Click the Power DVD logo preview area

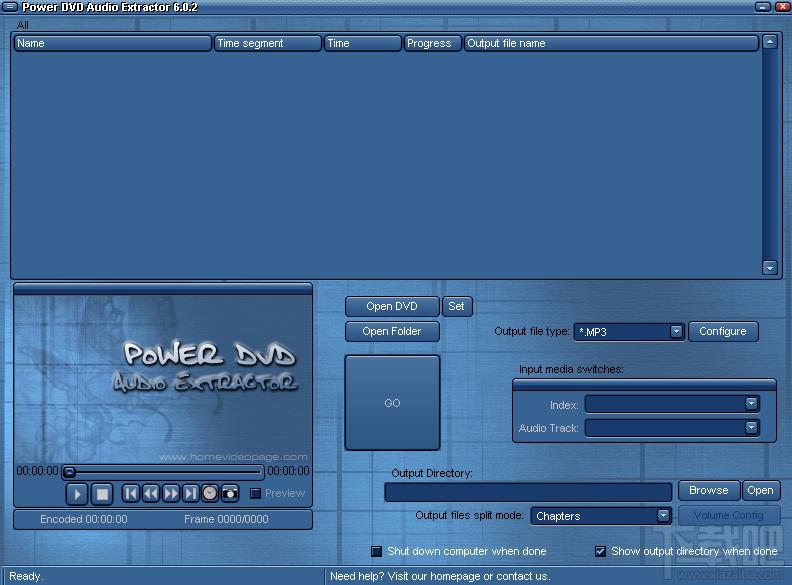(x=163, y=379)
